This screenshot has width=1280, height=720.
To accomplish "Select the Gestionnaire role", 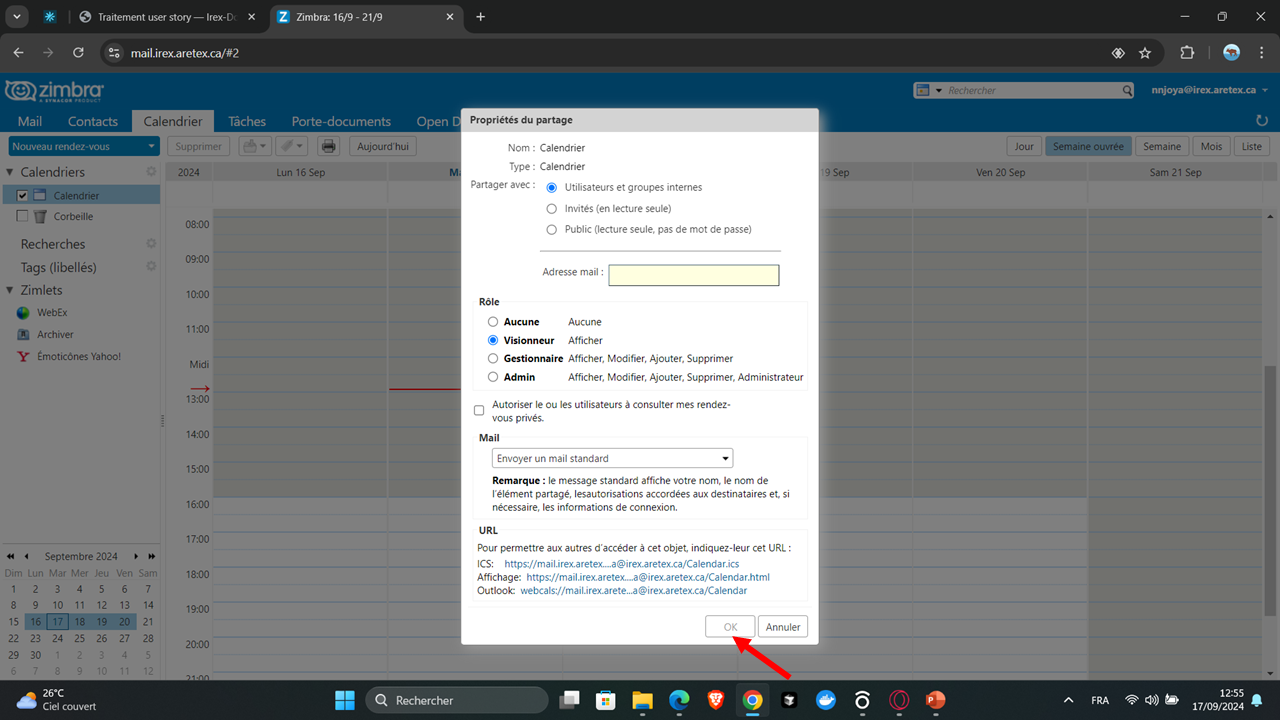I will click(x=493, y=358).
